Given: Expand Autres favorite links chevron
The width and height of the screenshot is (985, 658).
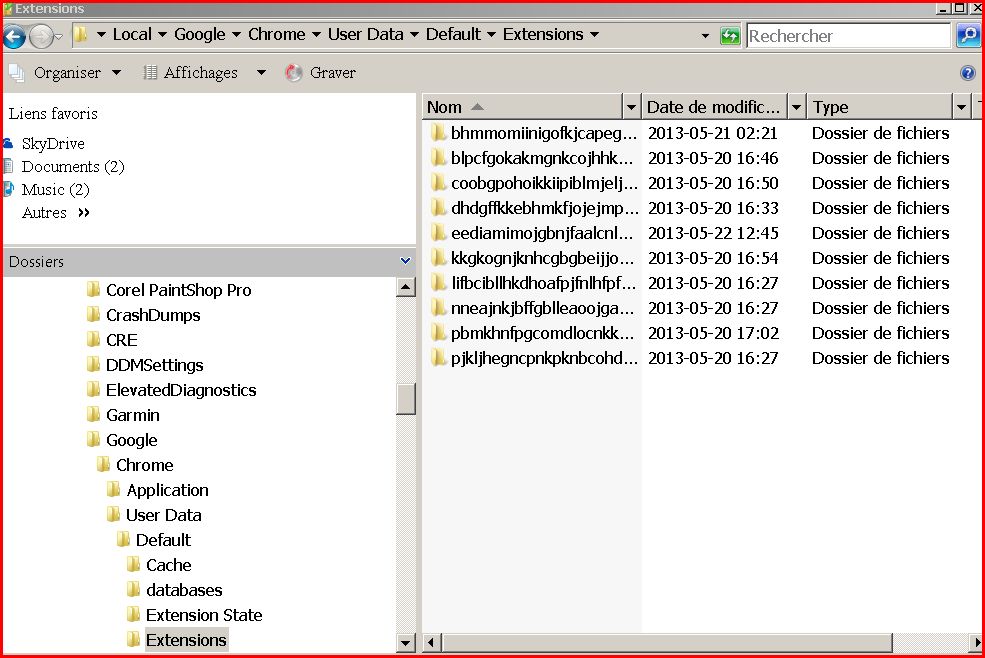Looking at the screenshot, I should 83,213.
